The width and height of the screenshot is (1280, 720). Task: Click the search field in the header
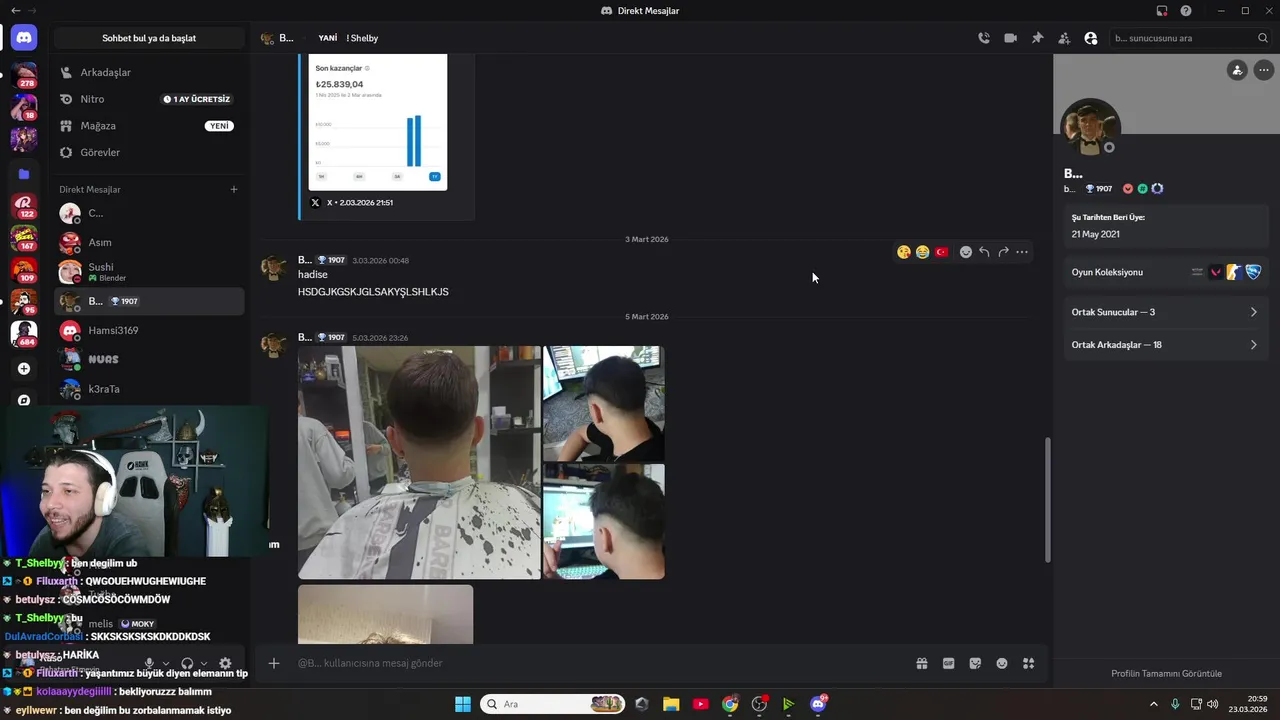pyautogui.click(x=1190, y=38)
